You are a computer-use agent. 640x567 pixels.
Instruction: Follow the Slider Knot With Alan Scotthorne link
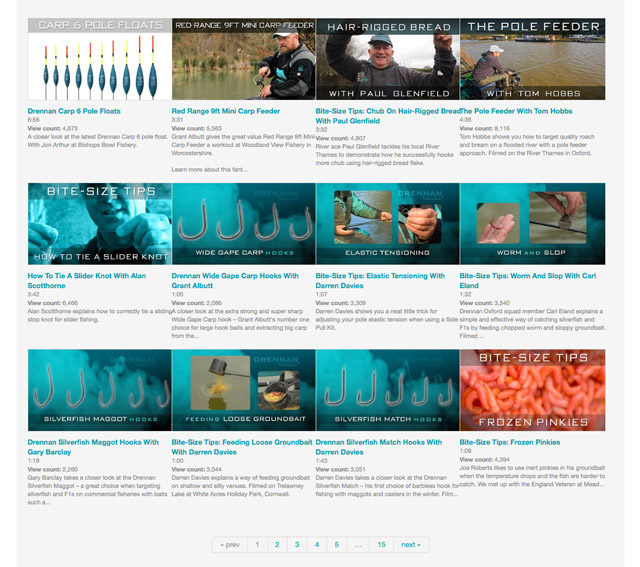[x=87, y=280]
